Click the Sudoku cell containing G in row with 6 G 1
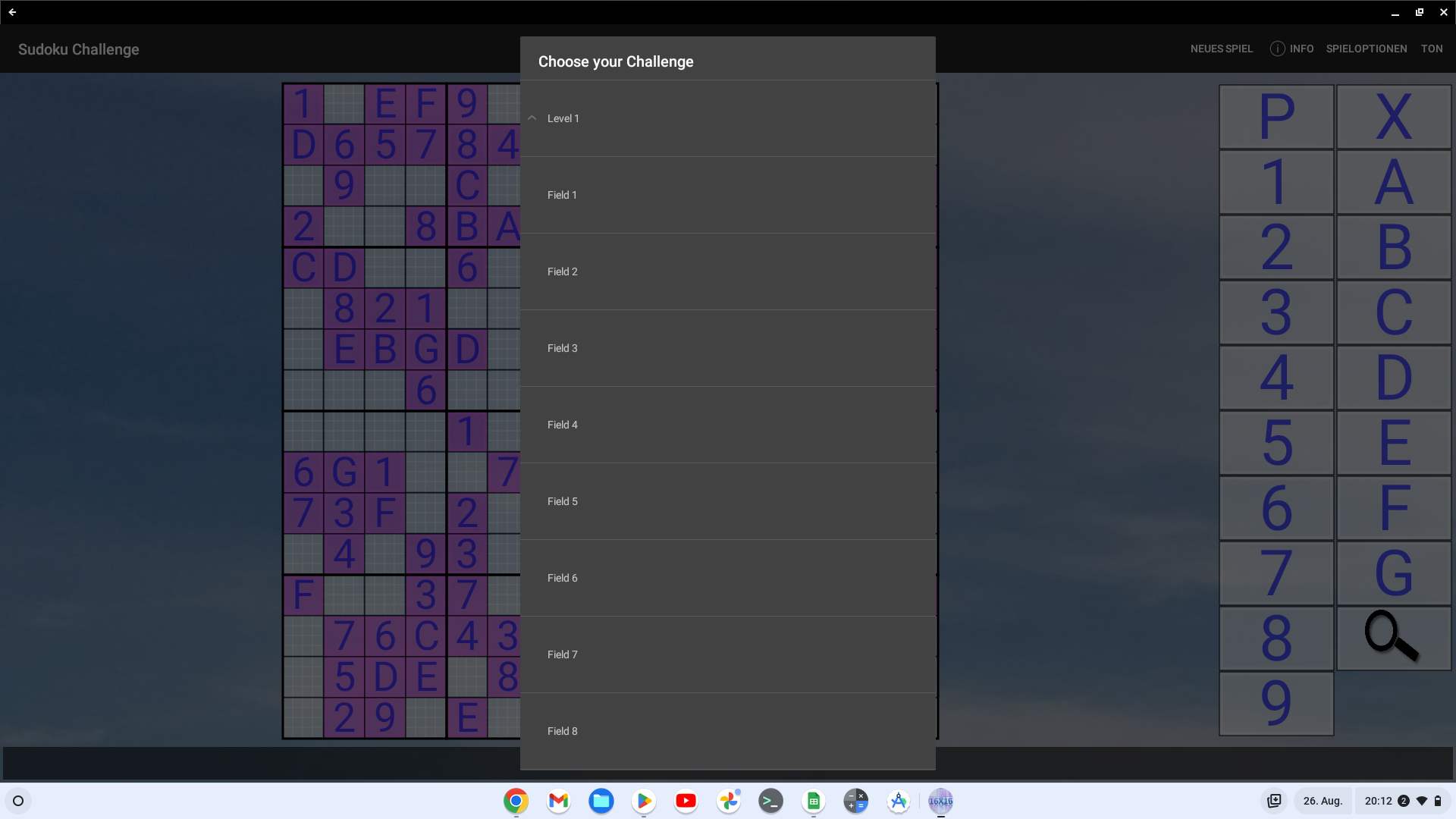 (344, 472)
